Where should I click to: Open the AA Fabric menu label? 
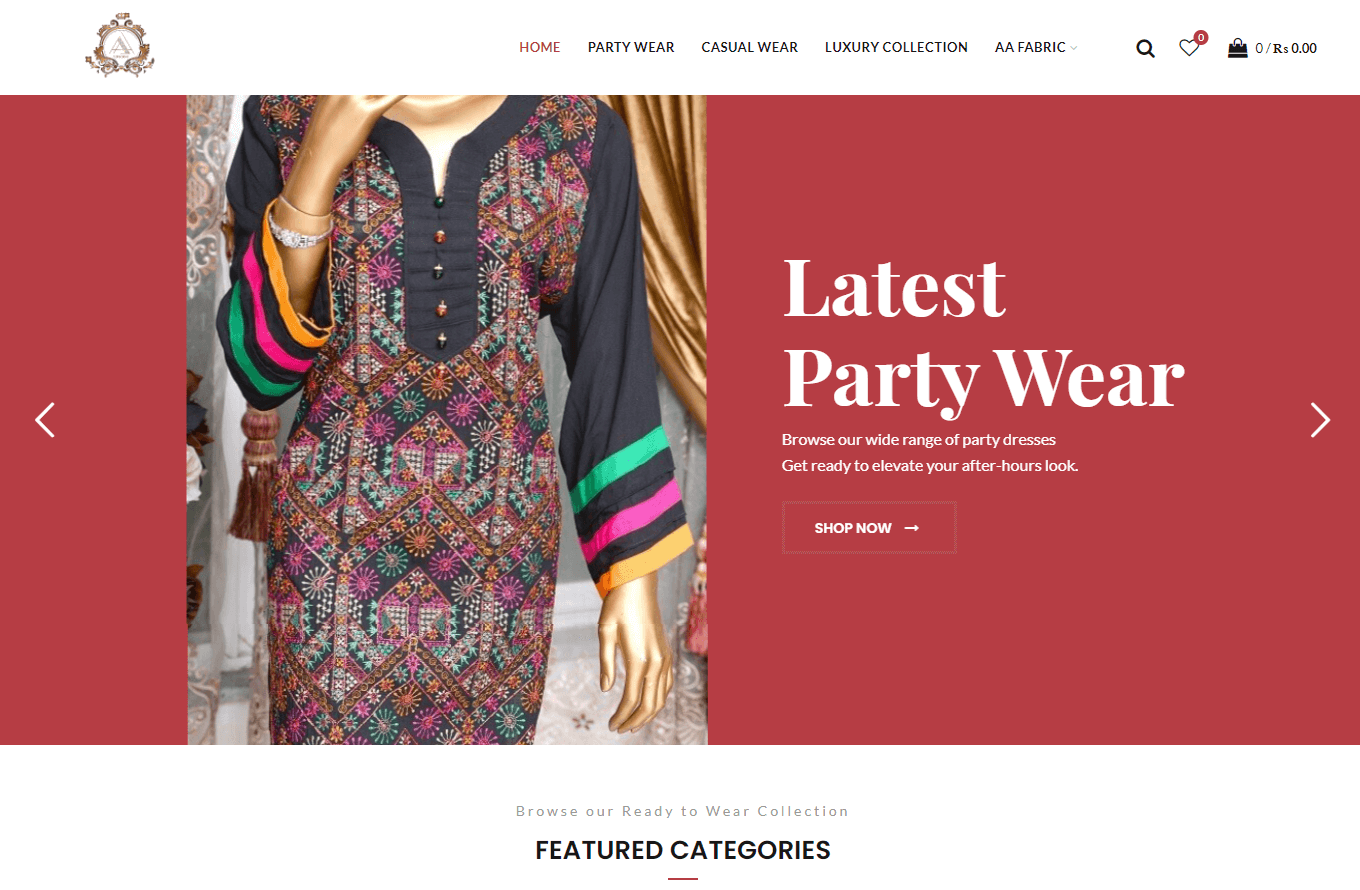[1030, 47]
